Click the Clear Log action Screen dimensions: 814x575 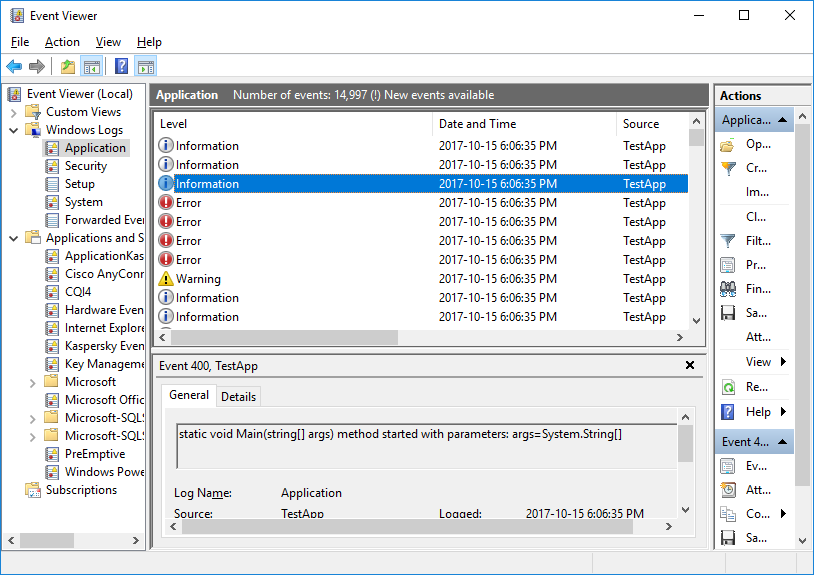pyautogui.click(x=756, y=217)
